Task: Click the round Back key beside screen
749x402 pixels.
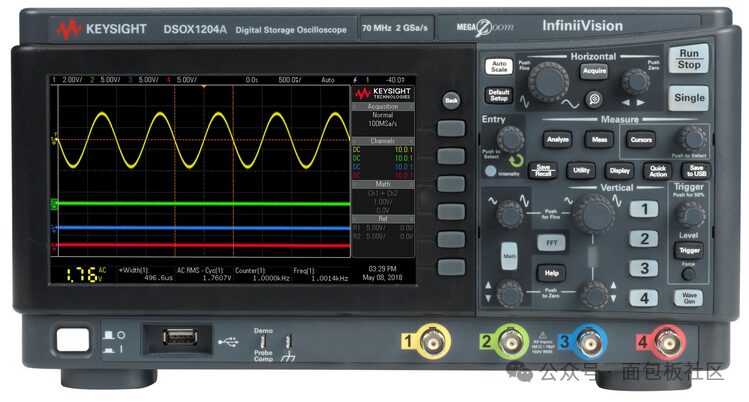Action: [x=451, y=100]
